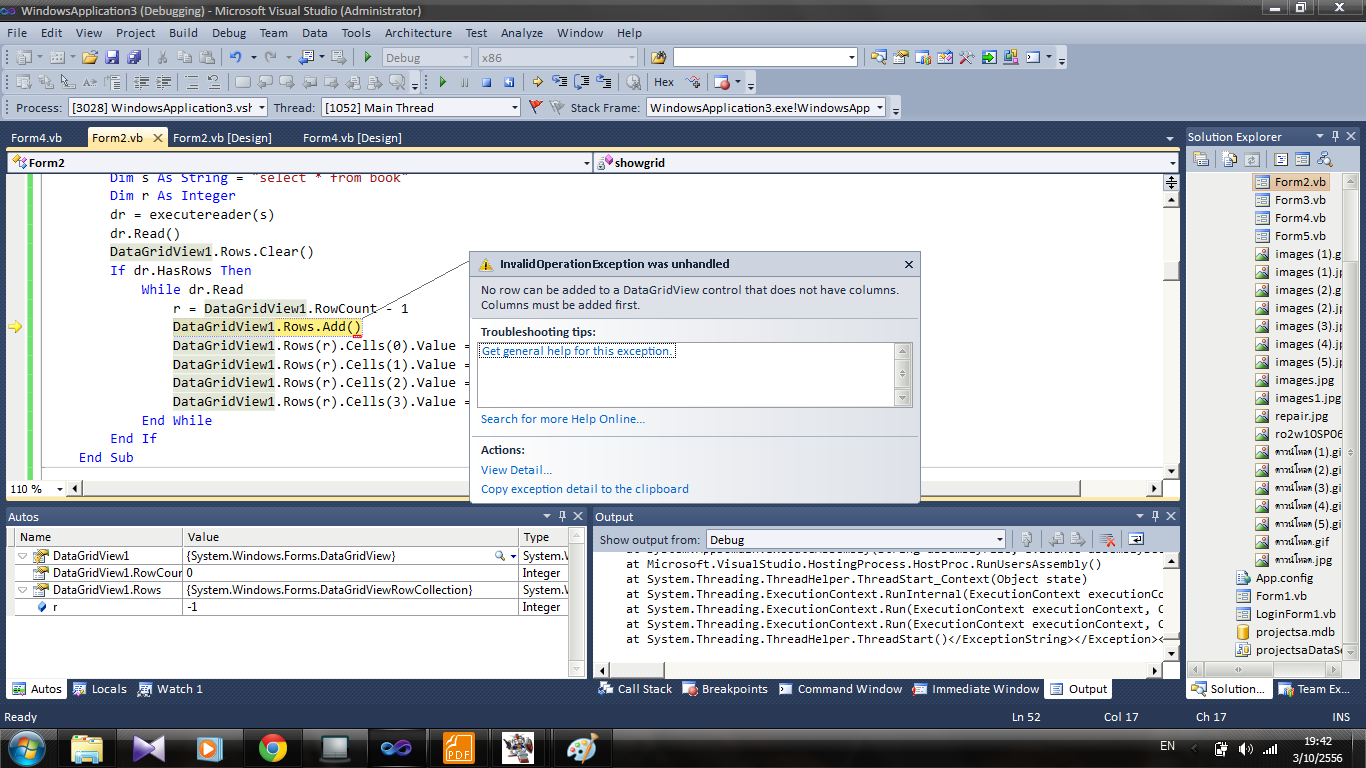Click the Step Into debug icon
The image size is (1366, 768).
click(559, 82)
